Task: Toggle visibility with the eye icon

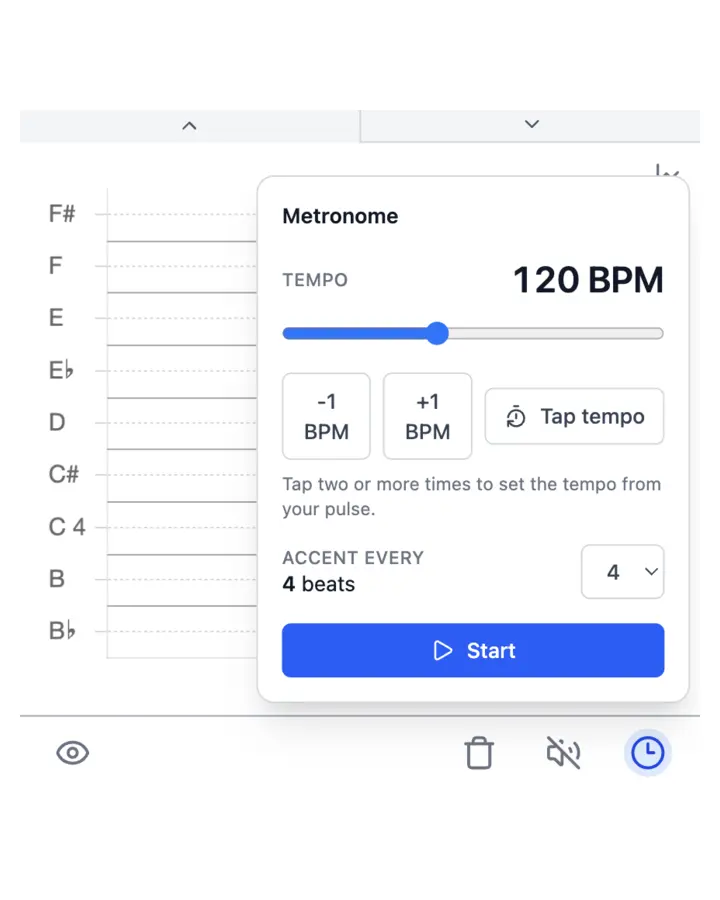Action: pos(72,753)
